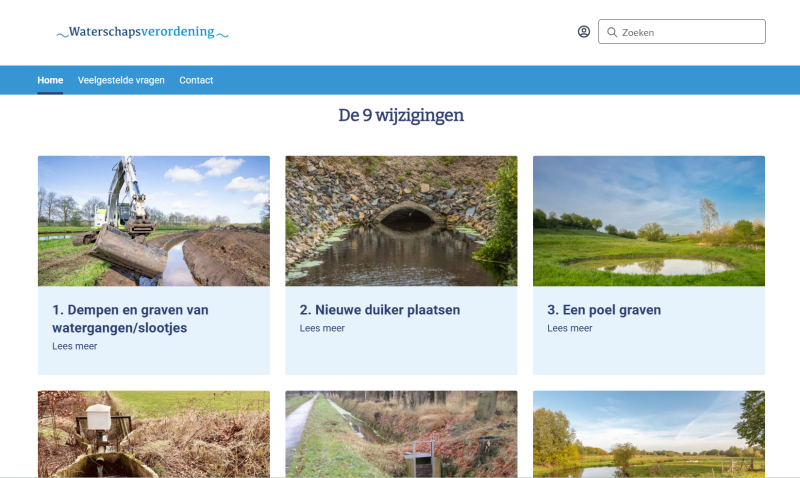This screenshot has width=800, height=478.
Task: Click 'Lees meer' under Nieuwe duiker plaatsen
Action: coord(322,328)
